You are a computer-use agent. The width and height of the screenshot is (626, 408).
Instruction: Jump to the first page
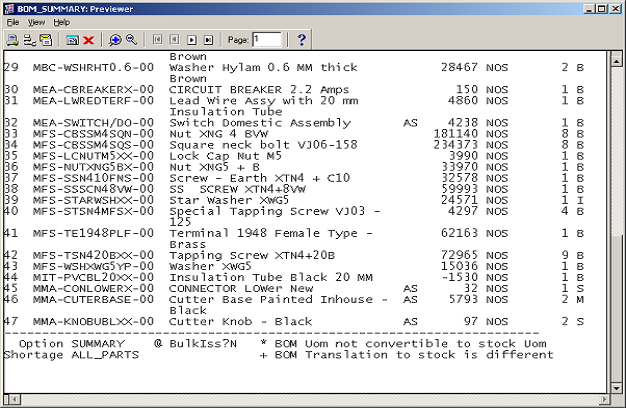[x=158, y=40]
